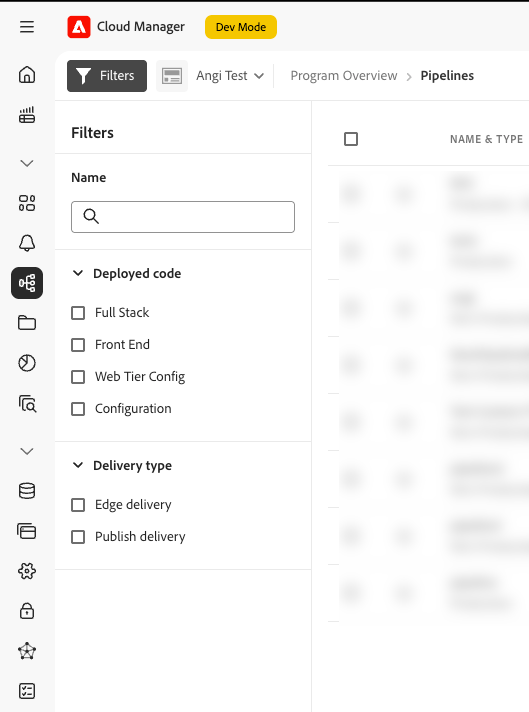Screen dimensions: 529x712
Task: Open the hamburger navigation menu
Action: coord(27,27)
